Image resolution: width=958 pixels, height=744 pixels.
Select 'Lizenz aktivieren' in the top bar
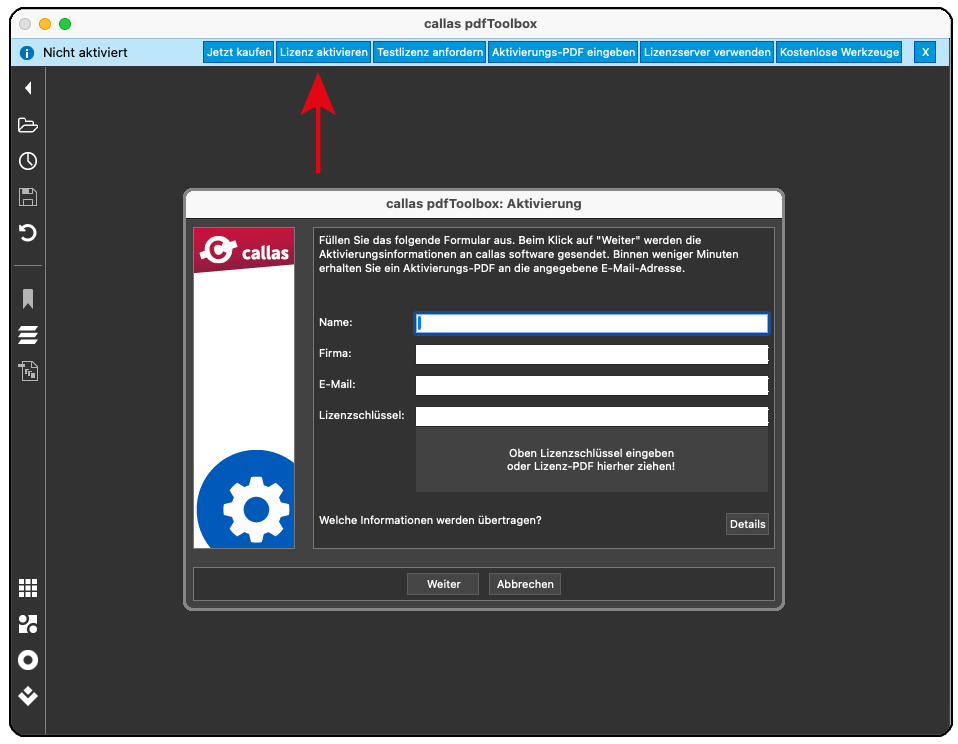point(324,52)
